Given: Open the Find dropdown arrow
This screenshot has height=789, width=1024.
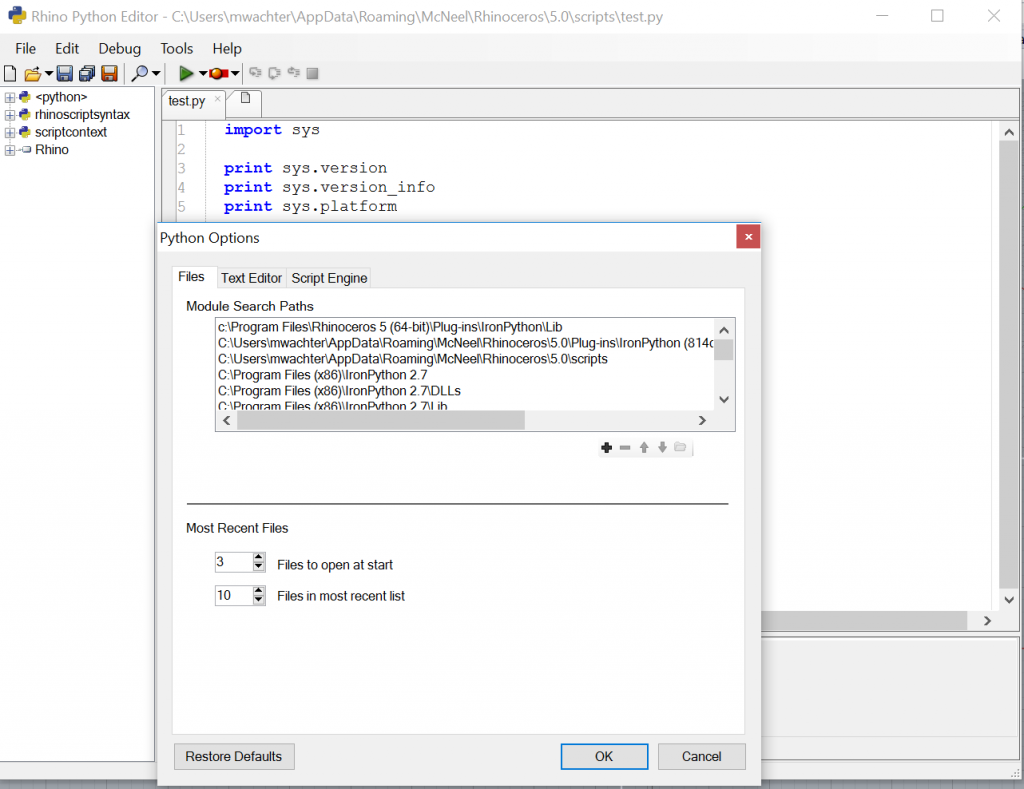Looking at the screenshot, I should [155, 73].
